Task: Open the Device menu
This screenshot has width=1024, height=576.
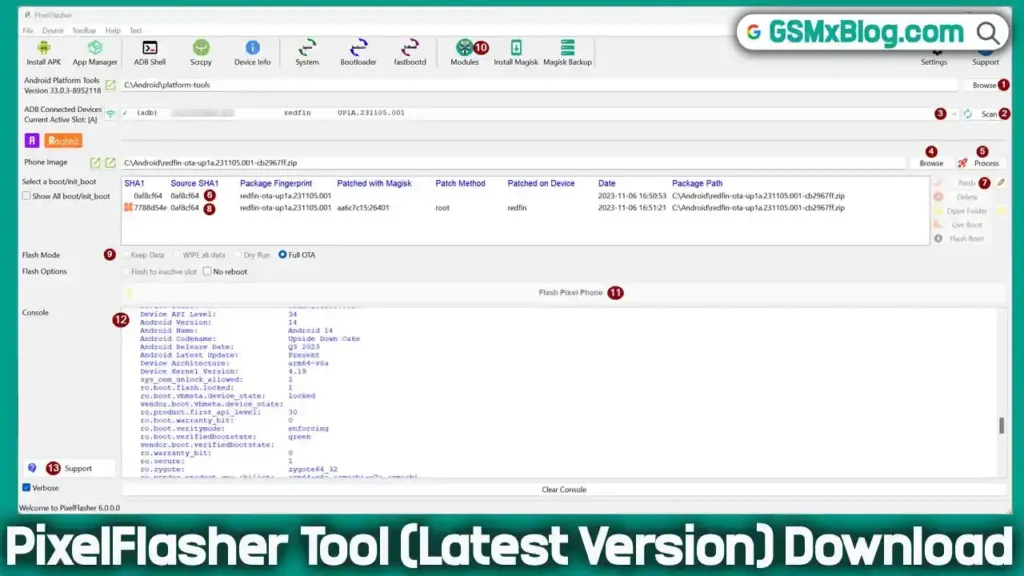Action: 52,30
